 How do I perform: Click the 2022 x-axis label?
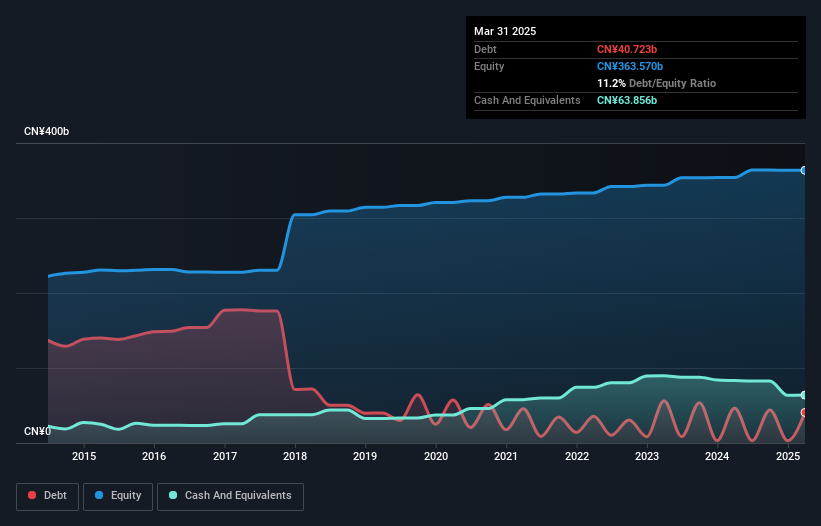(576, 456)
